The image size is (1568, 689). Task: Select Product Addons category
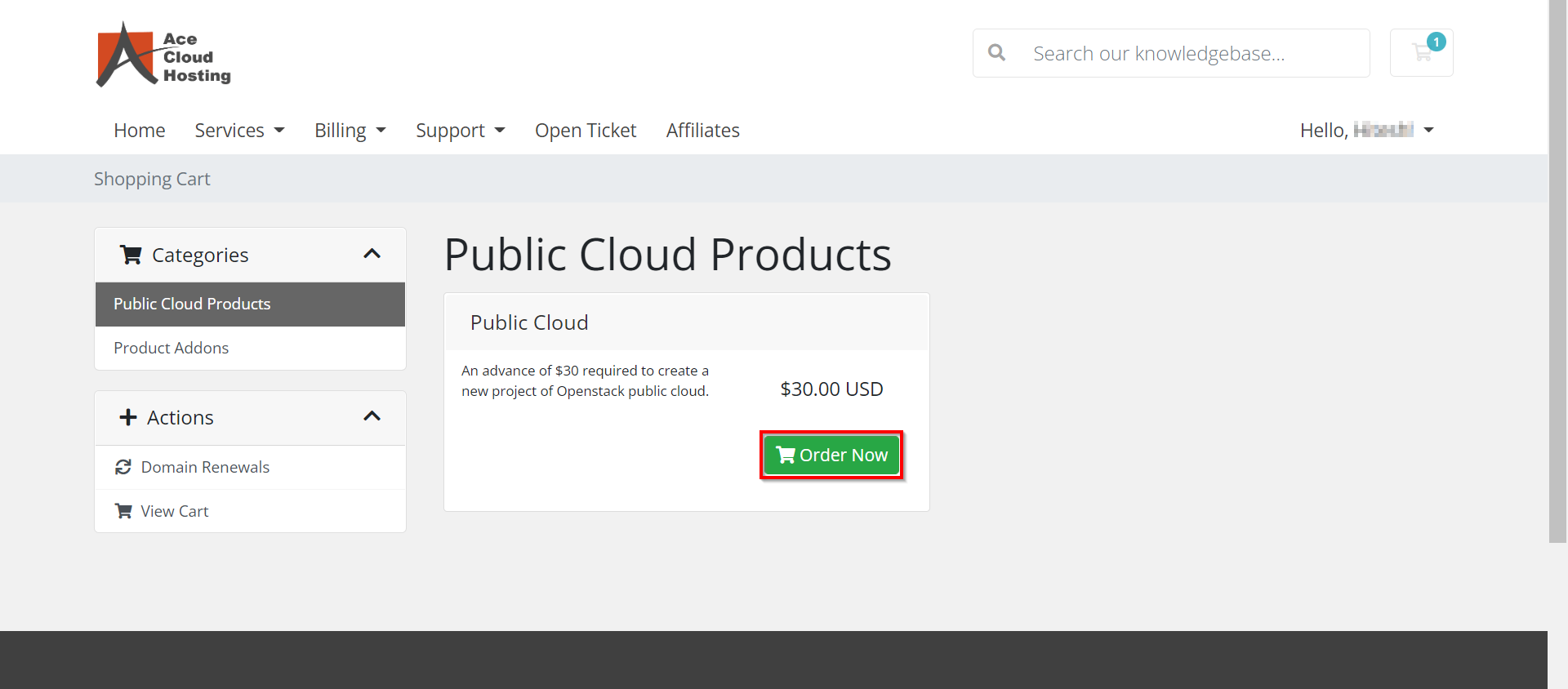pos(250,348)
